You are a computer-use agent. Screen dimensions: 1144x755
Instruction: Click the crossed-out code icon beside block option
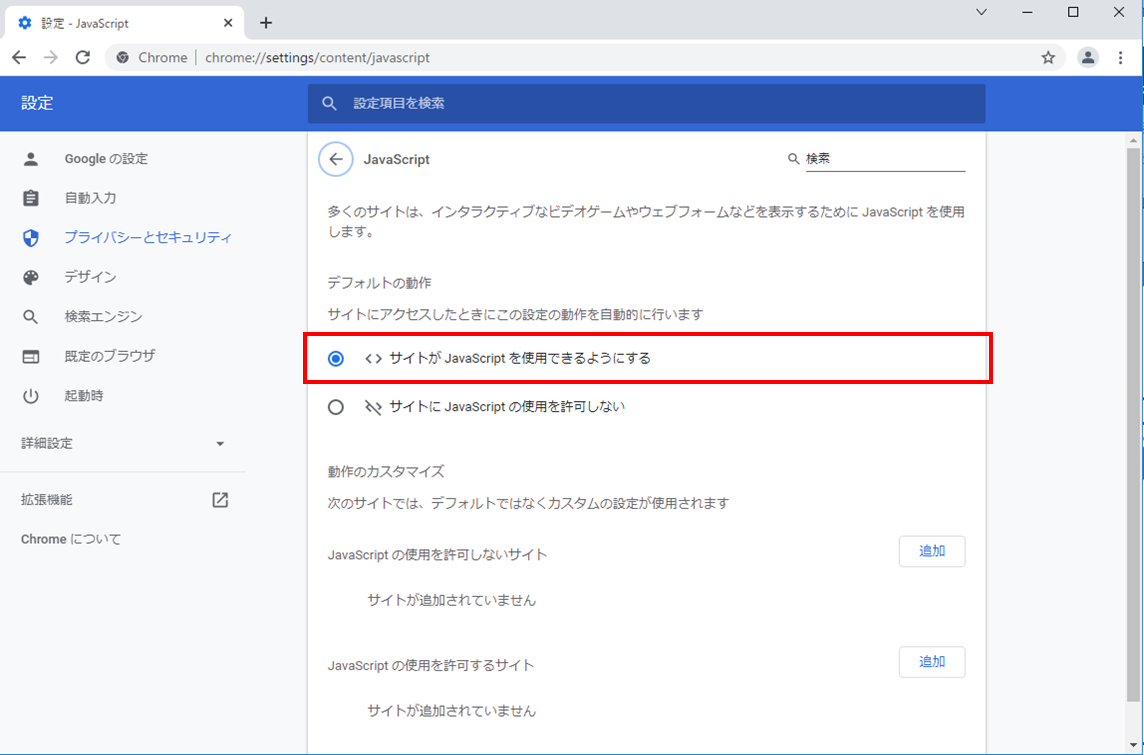point(374,407)
